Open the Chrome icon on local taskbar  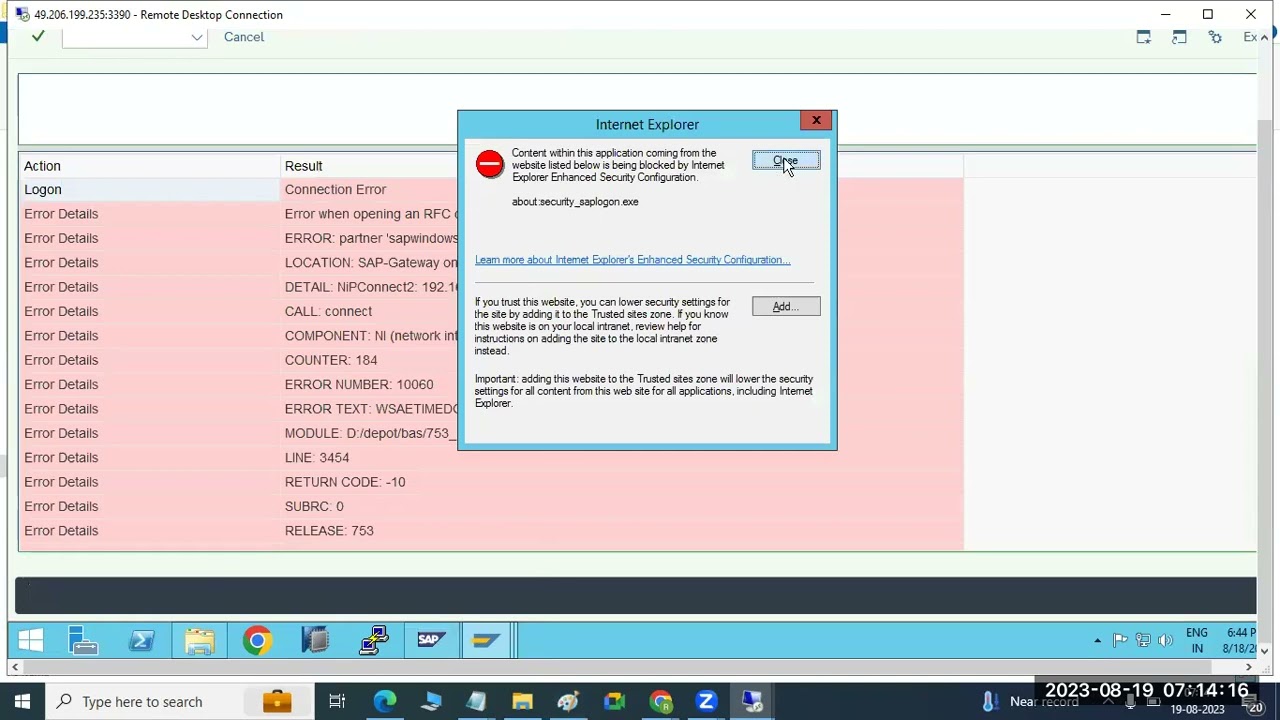tap(660, 702)
